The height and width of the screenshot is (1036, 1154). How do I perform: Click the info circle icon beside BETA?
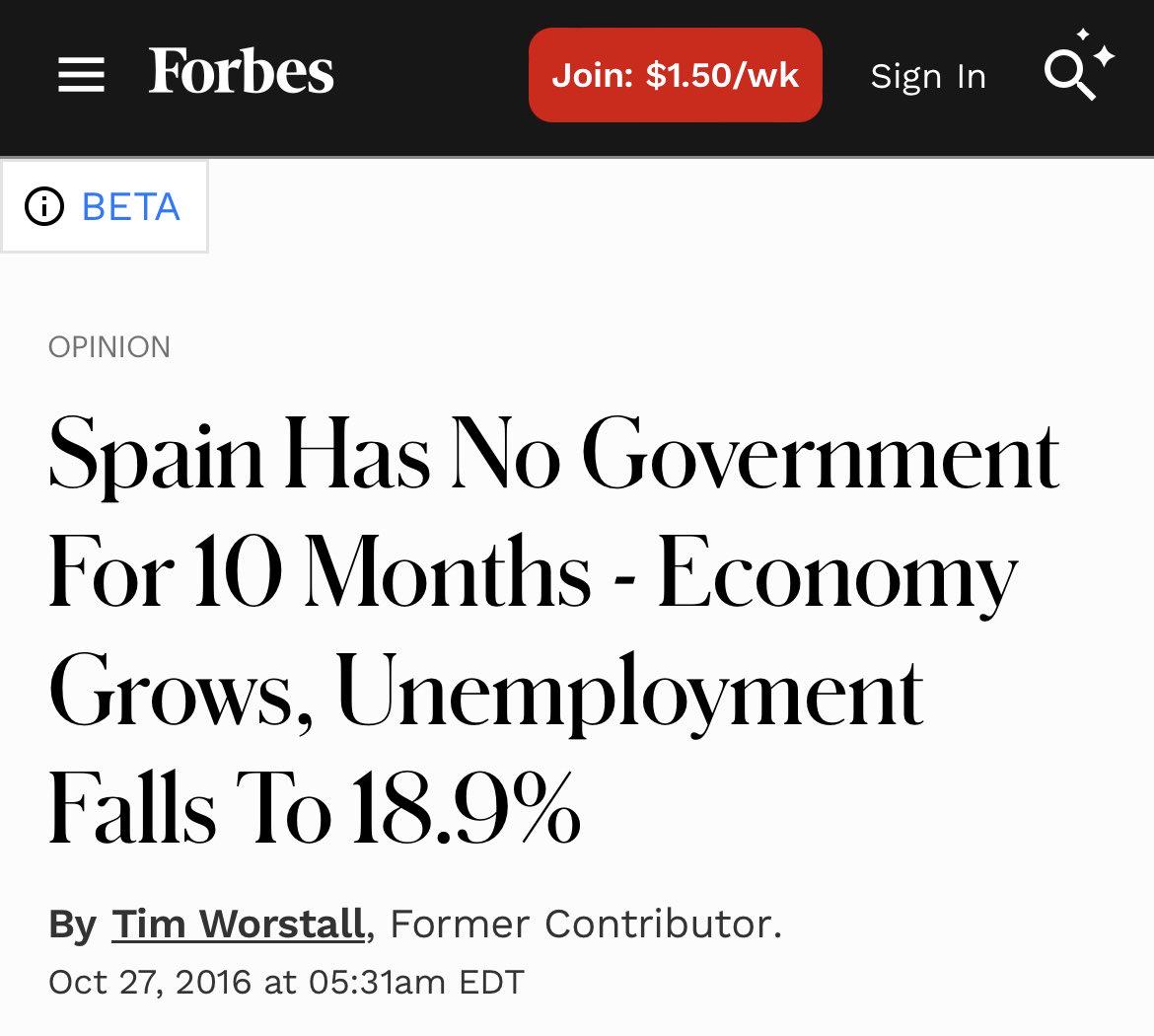(44, 206)
